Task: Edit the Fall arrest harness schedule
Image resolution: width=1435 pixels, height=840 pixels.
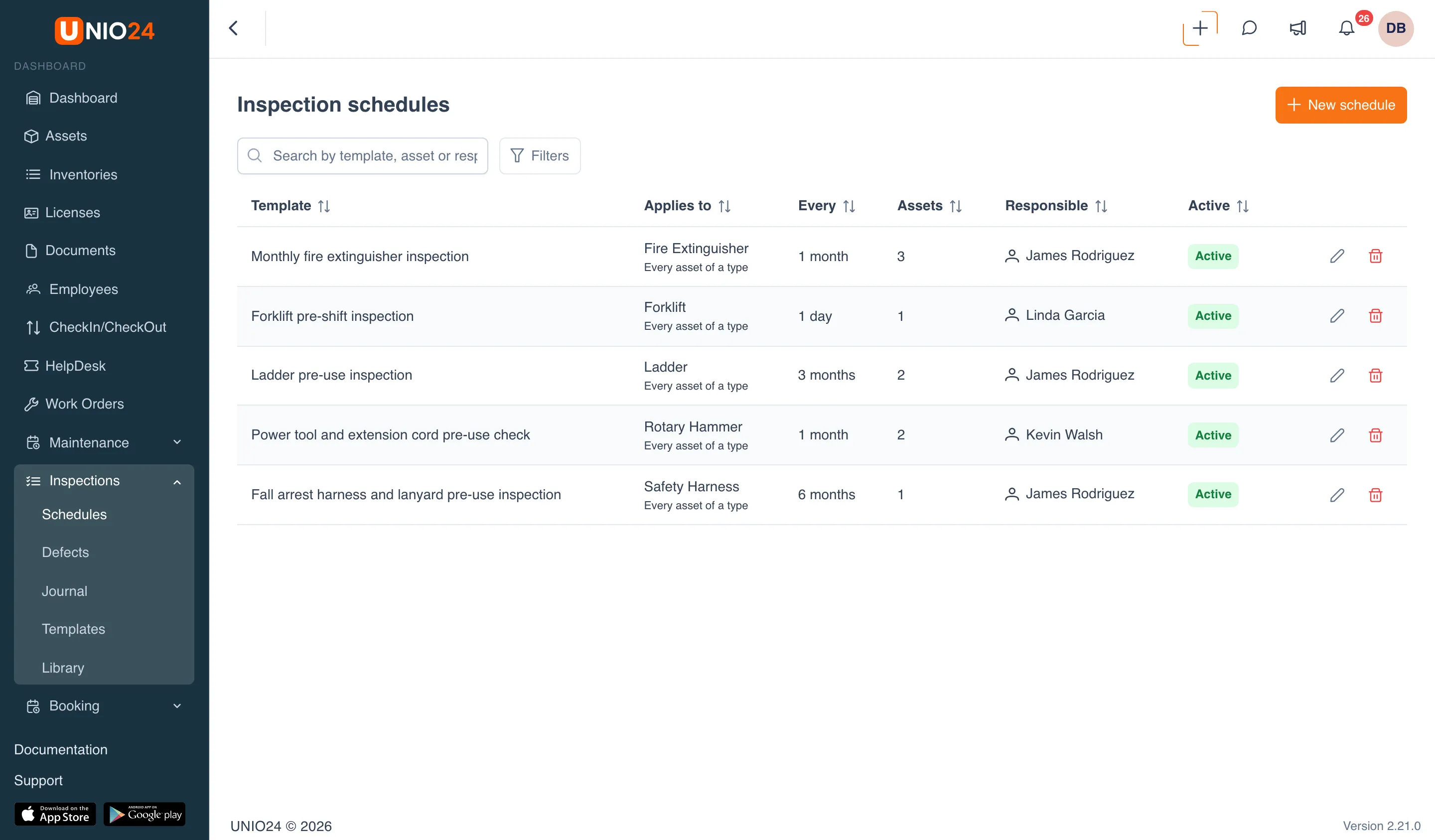Action: [x=1337, y=495]
